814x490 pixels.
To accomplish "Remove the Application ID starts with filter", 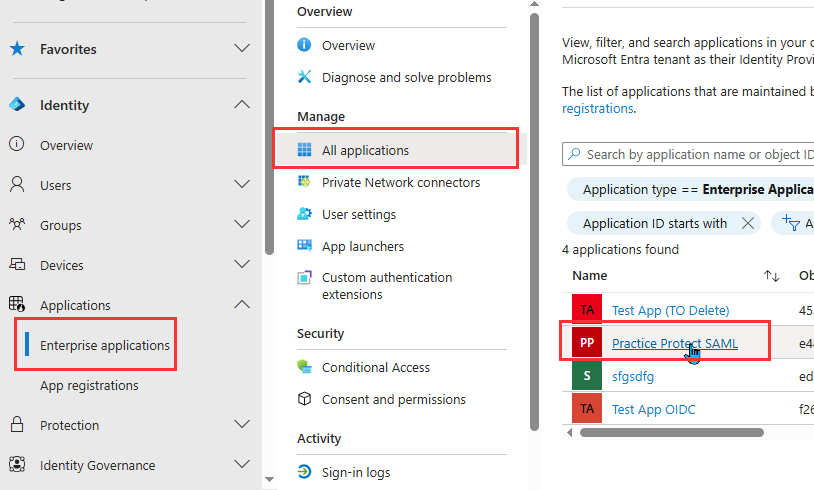I will coord(748,223).
